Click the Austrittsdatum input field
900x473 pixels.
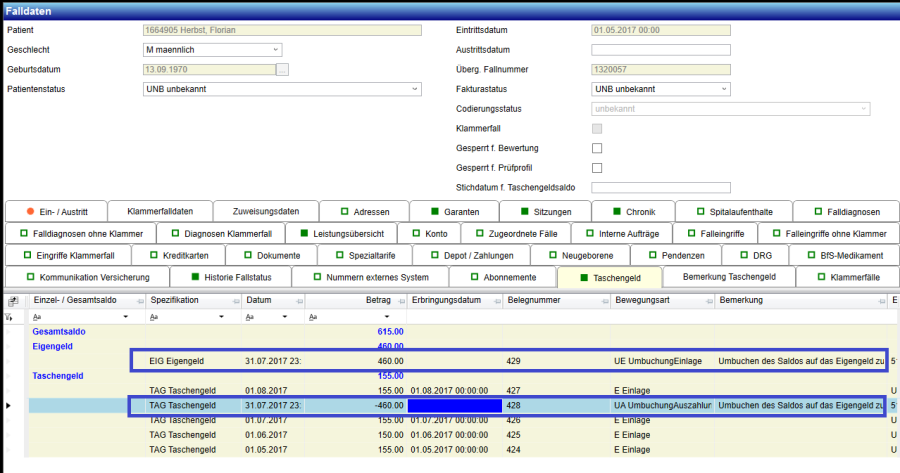(661, 50)
